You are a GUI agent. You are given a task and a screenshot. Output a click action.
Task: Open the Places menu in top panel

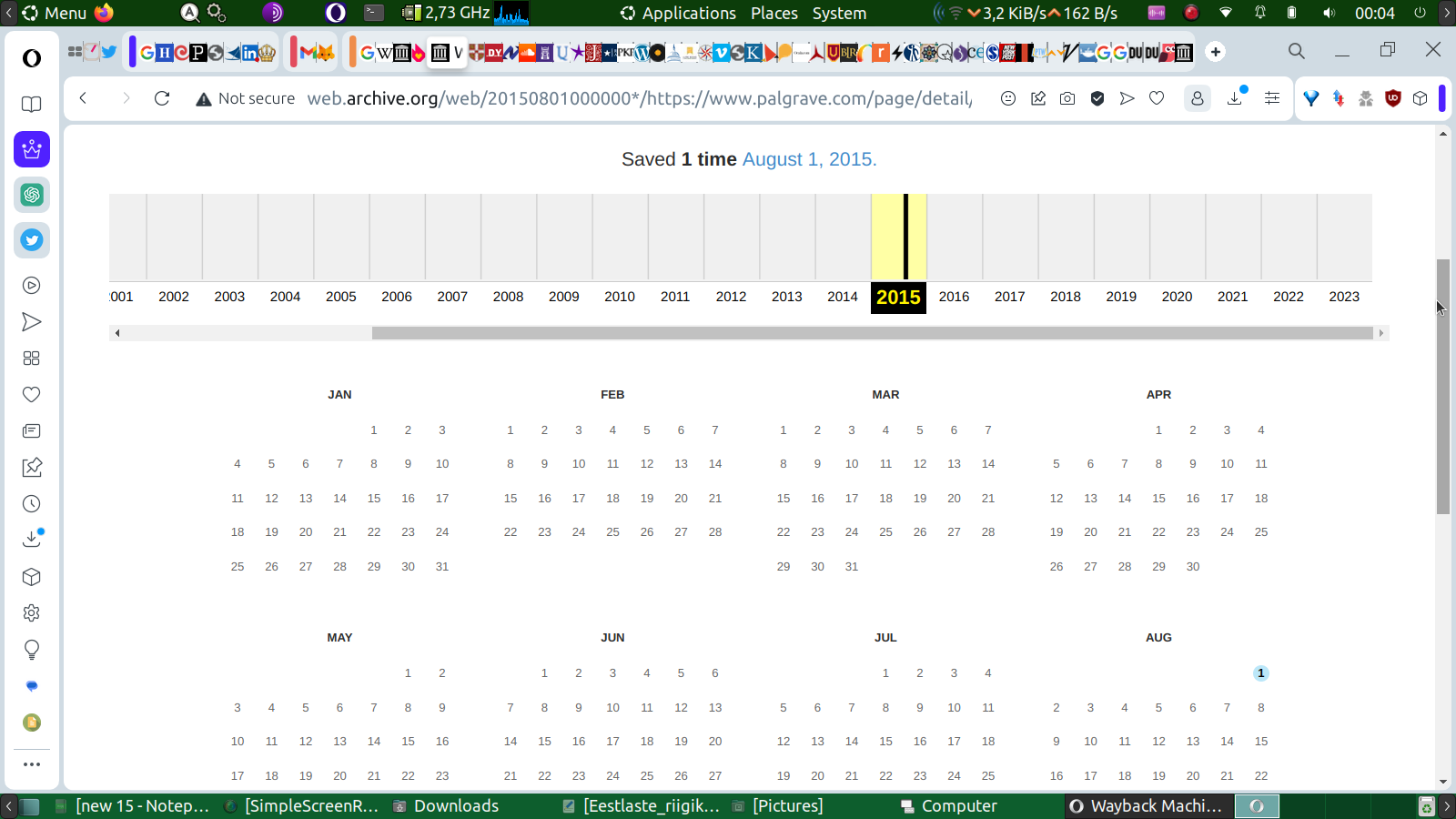pos(774,13)
